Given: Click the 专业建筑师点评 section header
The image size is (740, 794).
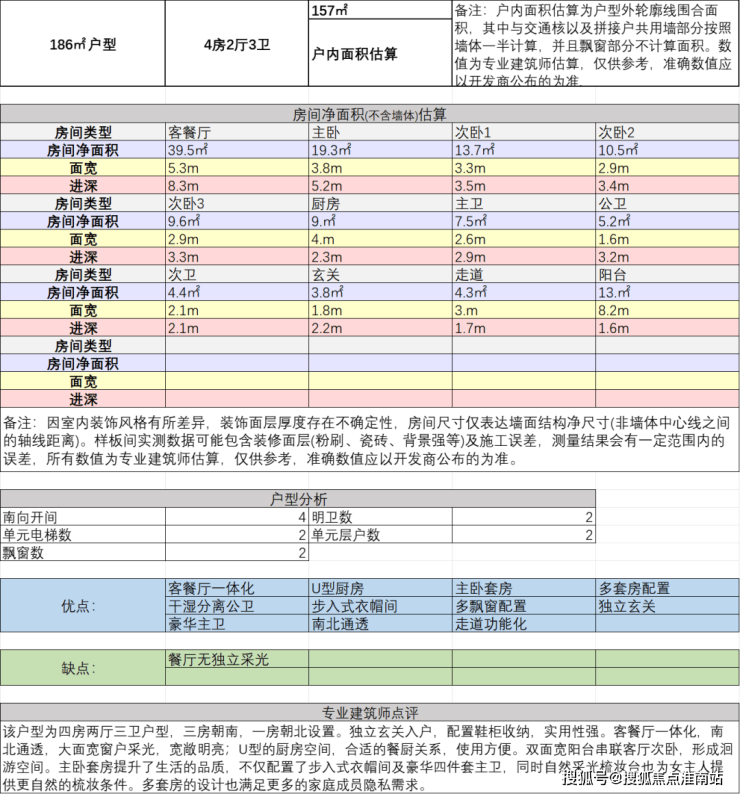Looking at the screenshot, I should click(x=370, y=714).
